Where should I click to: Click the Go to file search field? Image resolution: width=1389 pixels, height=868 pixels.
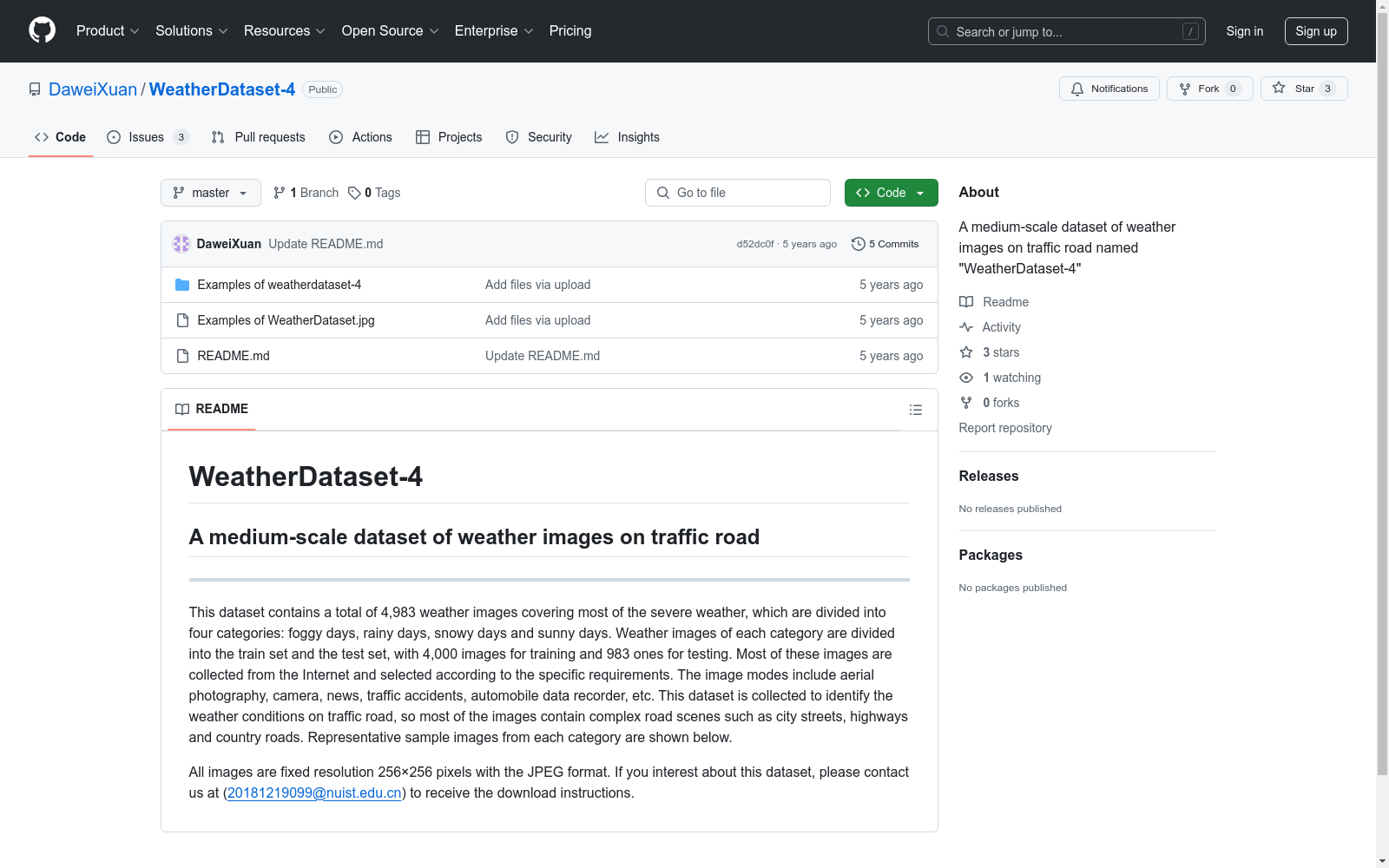pos(738,193)
